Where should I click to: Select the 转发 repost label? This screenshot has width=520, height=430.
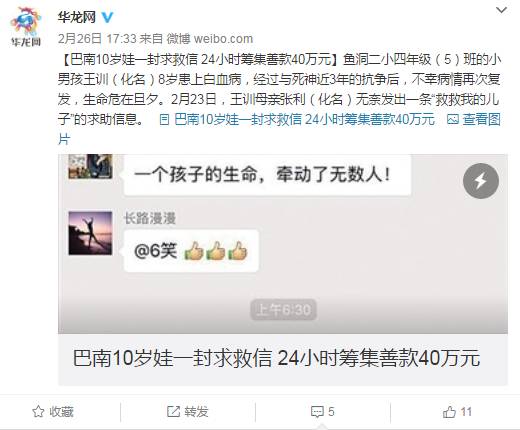[196, 412]
